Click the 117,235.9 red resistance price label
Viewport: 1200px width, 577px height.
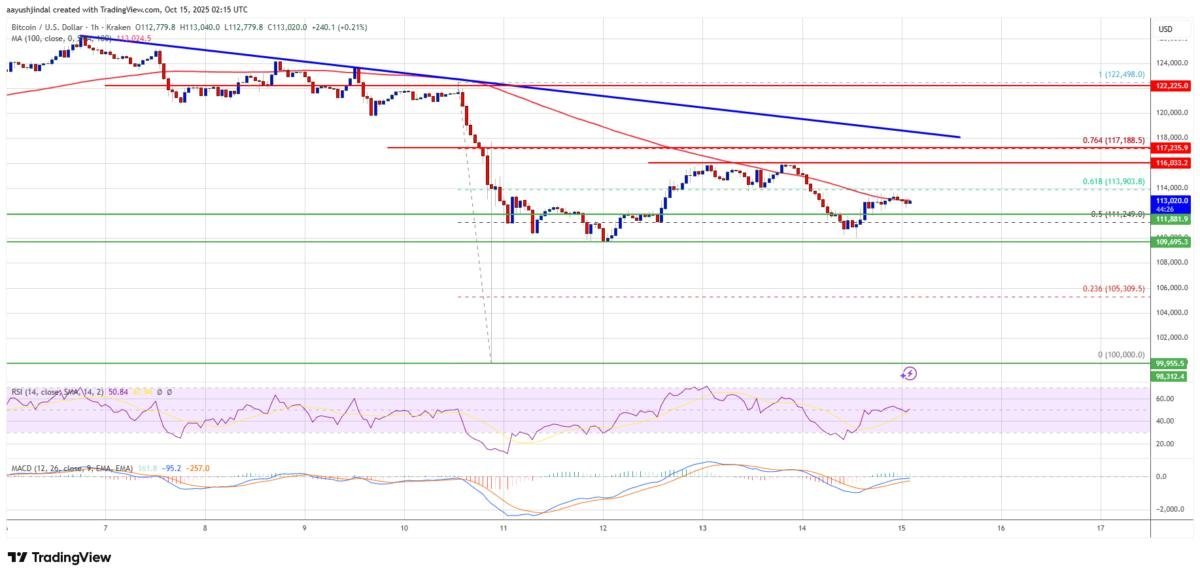[x=1171, y=147]
